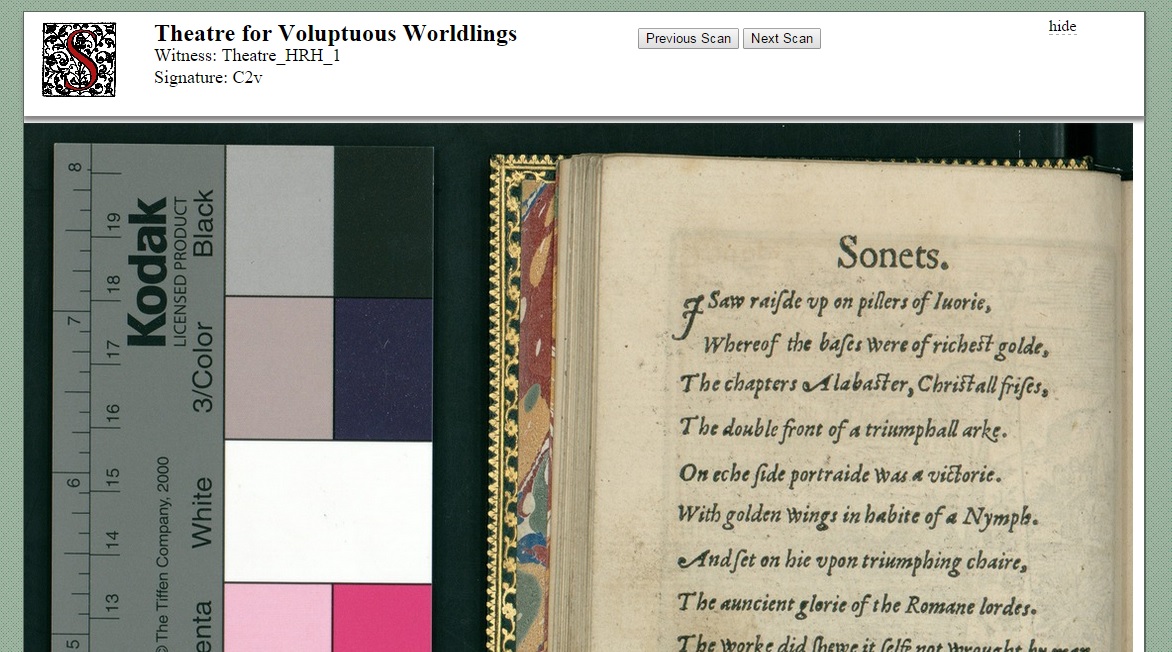The height and width of the screenshot is (652, 1172).
Task: Select the magenta color swatch
Action: coord(382,618)
